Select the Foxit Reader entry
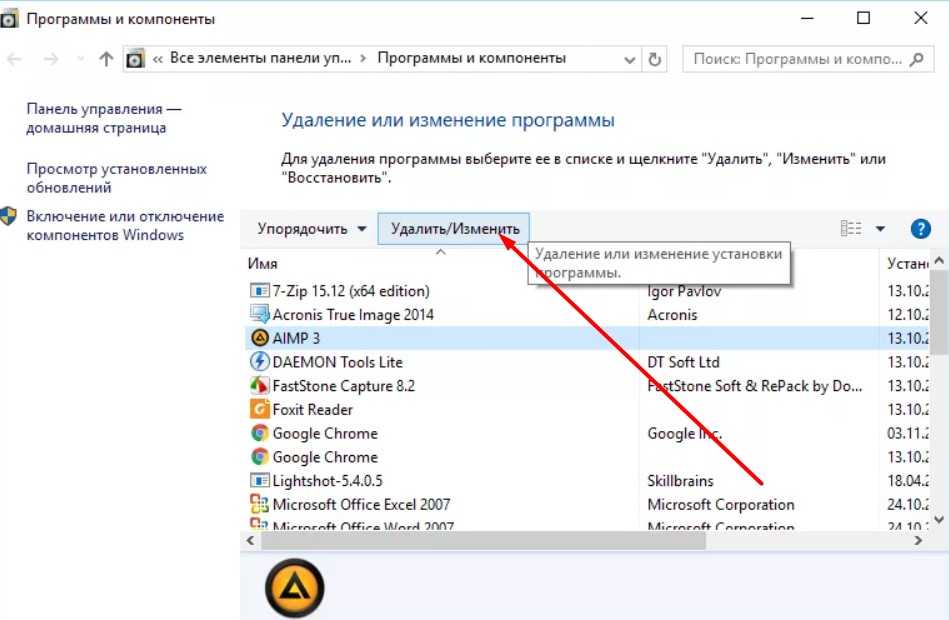Viewport: 949px width, 620px height. click(x=588, y=409)
